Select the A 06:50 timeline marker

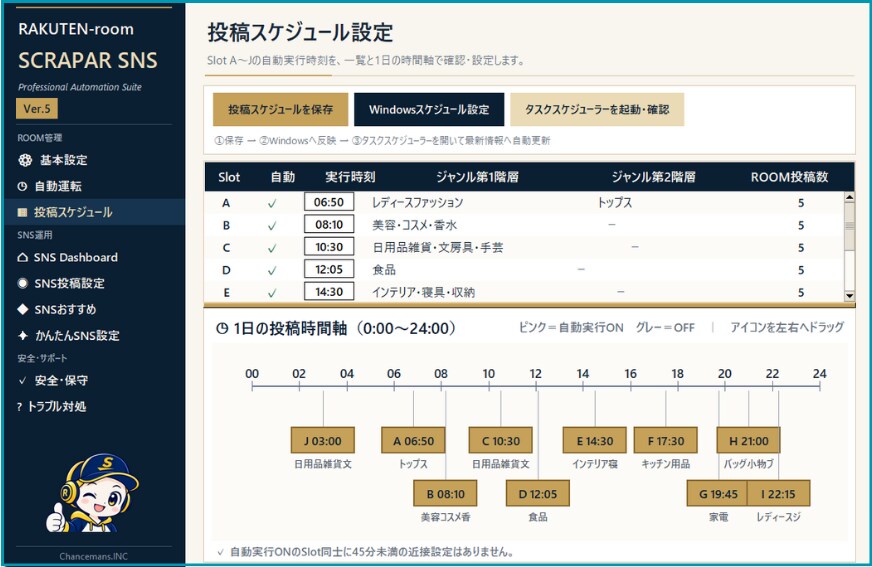point(413,441)
